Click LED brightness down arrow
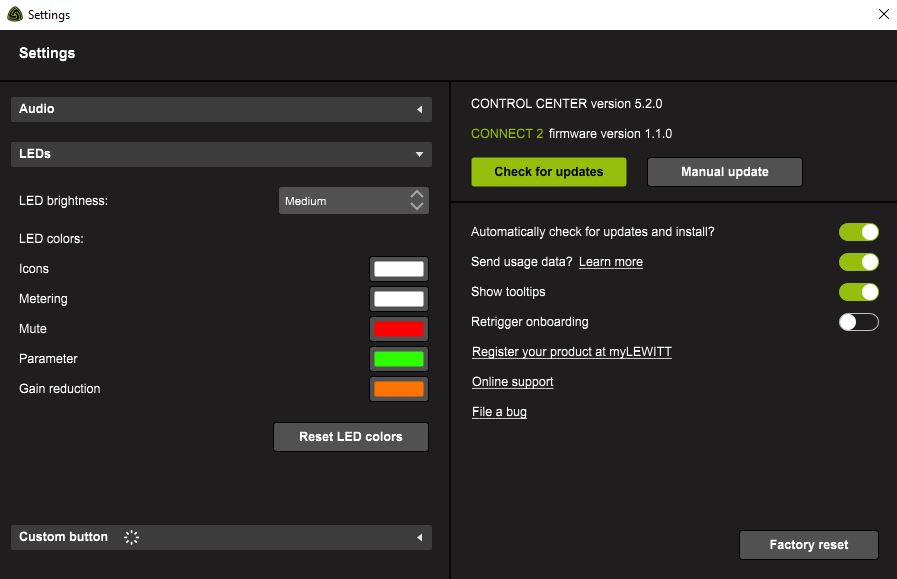This screenshot has width=897, height=579. pyautogui.click(x=417, y=206)
